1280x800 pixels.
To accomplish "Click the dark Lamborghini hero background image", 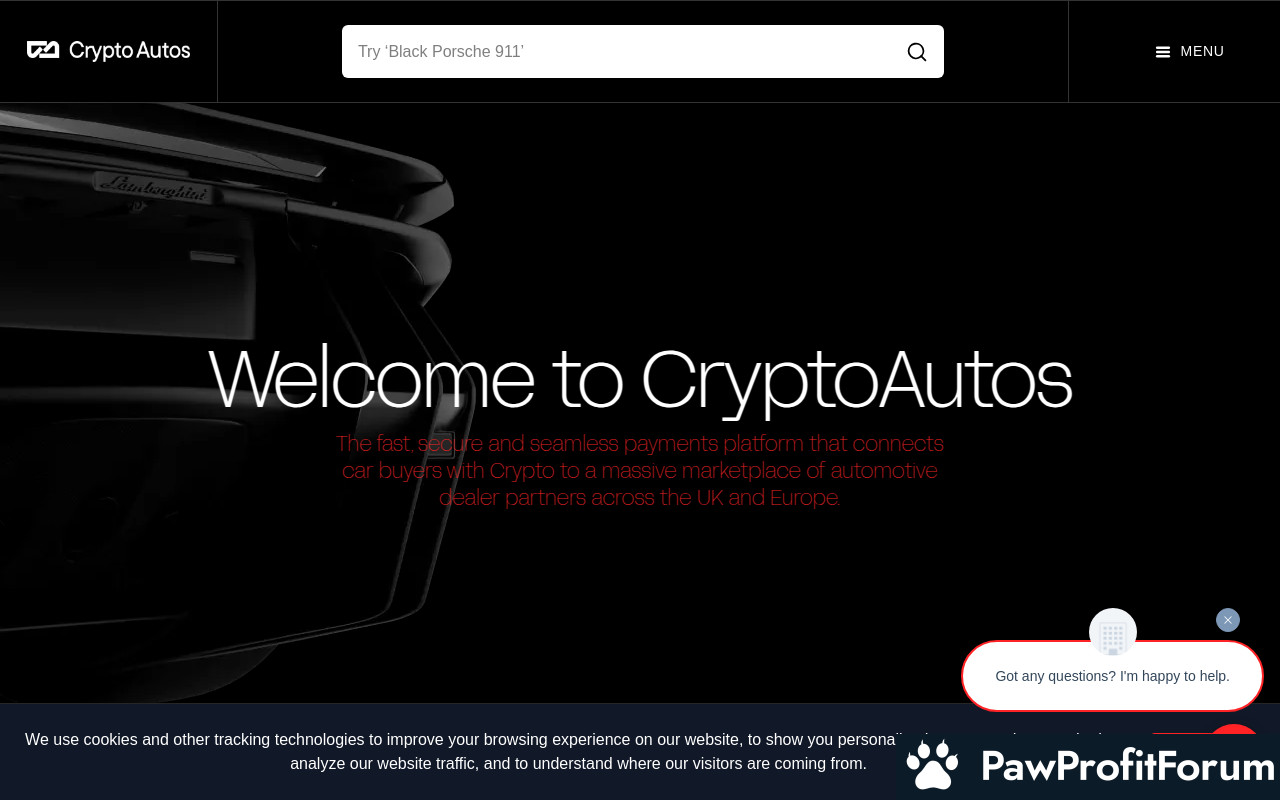I will [x=640, y=402].
